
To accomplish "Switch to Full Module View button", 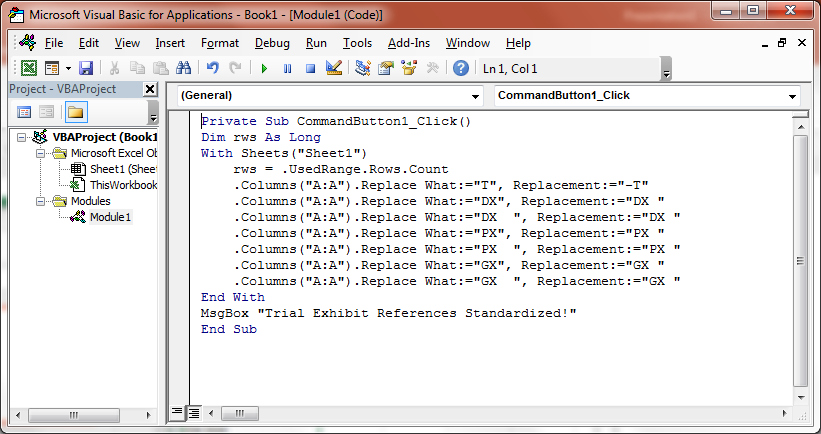I will tap(194, 413).
